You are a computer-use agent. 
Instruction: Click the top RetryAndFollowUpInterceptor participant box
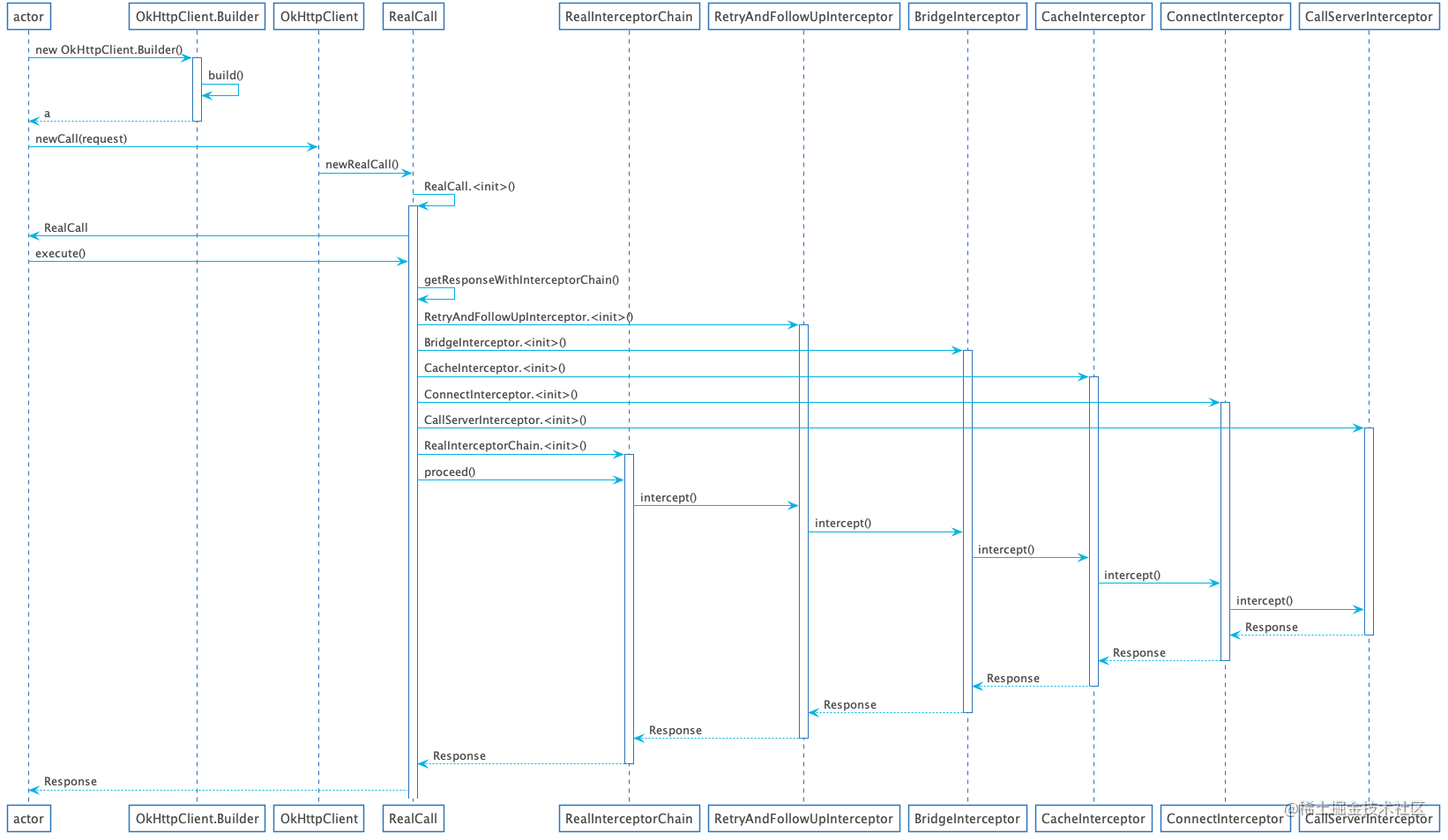[803, 17]
